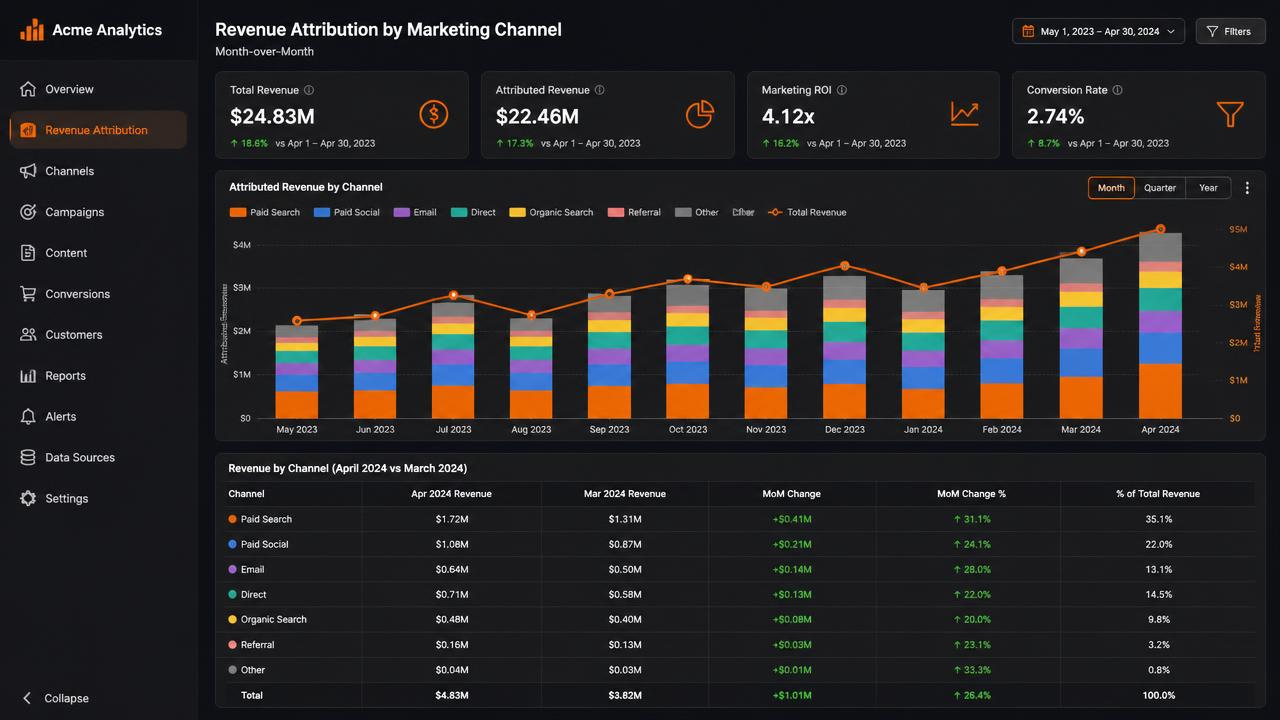The height and width of the screenshot is (720, 1280).
Task: Collapse the sidebar with the chevron
Action: coord(28,698)
